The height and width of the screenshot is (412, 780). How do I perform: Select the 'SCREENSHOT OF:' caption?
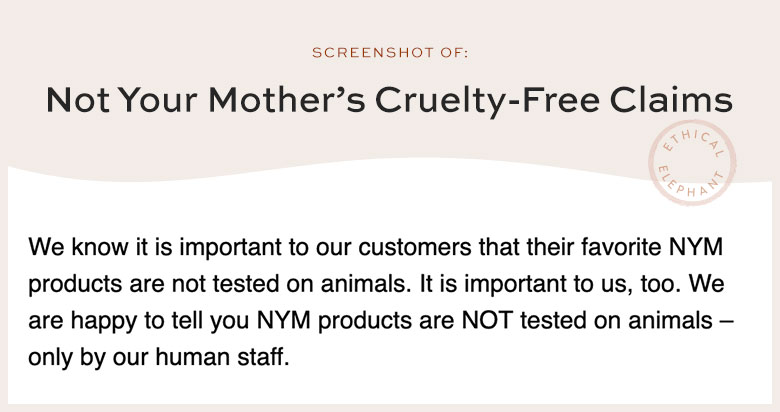(390, 53)
